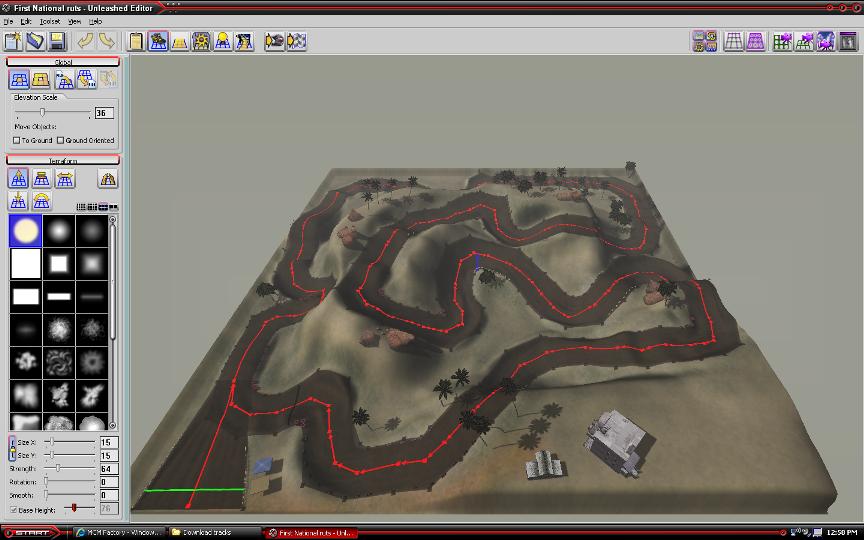The image size is (864, 540).
Task: Click the rightmost purple-topped panel icon
Action: pyautogui.click(x=848, y=41)
